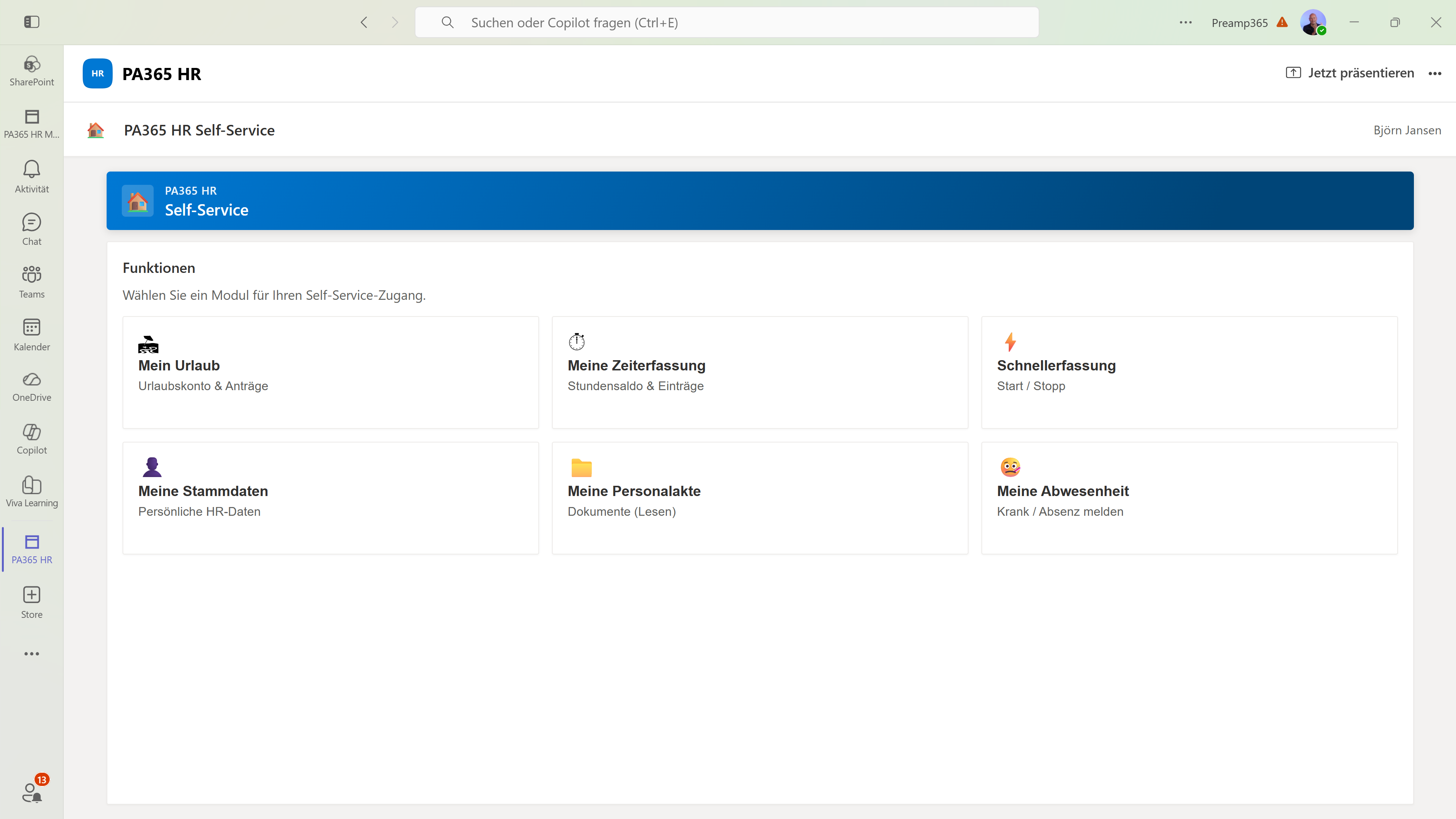Open the Kalender app
This screenshot has height=819, width=1456.
tap(31, 334)
